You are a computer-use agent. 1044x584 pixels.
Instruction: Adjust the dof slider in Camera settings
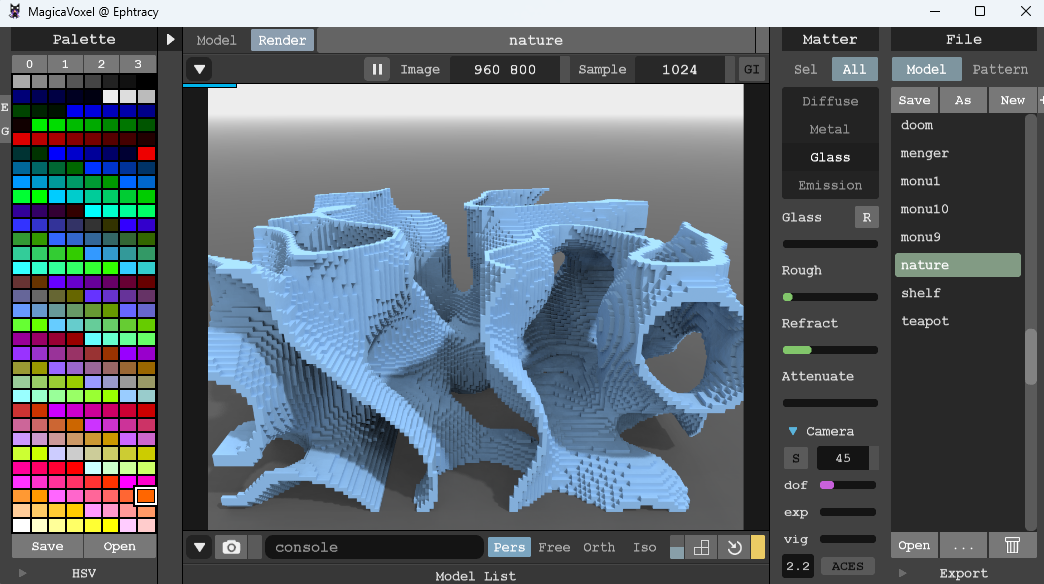[x=847, y=485]
